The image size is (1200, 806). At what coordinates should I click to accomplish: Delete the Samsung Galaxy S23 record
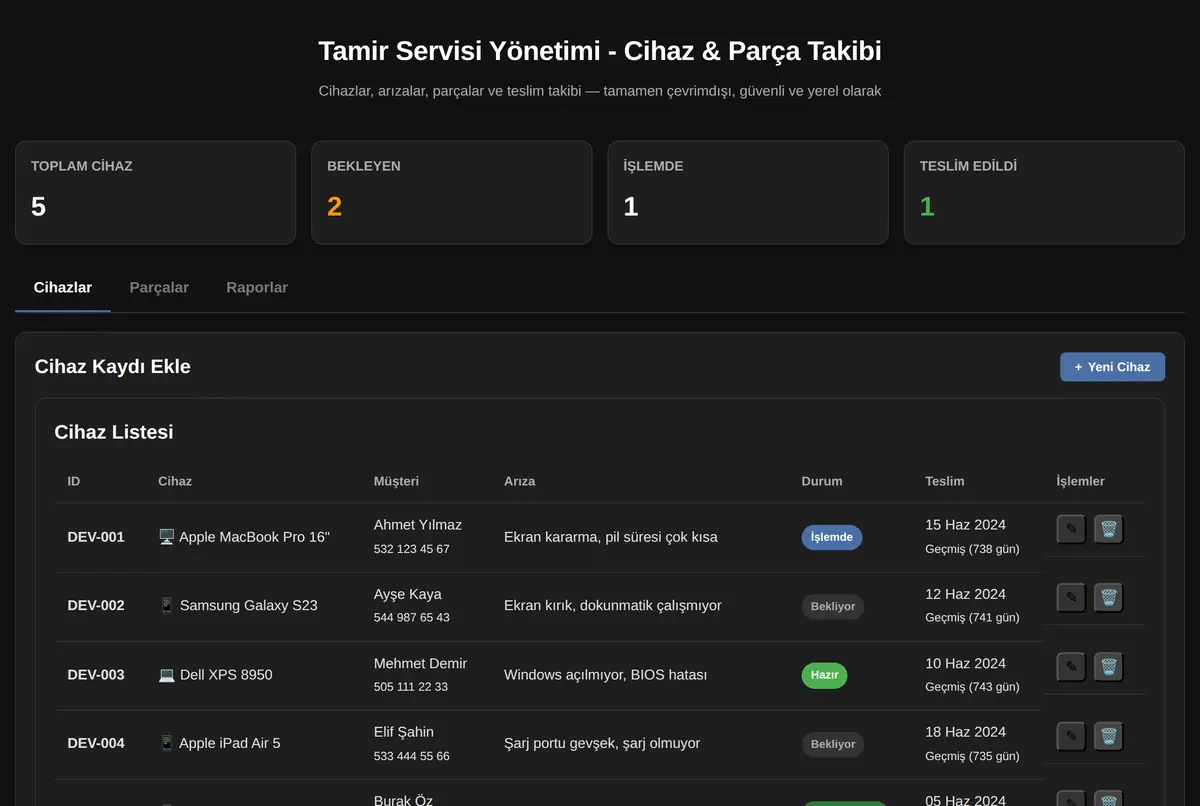(1108, 598)
